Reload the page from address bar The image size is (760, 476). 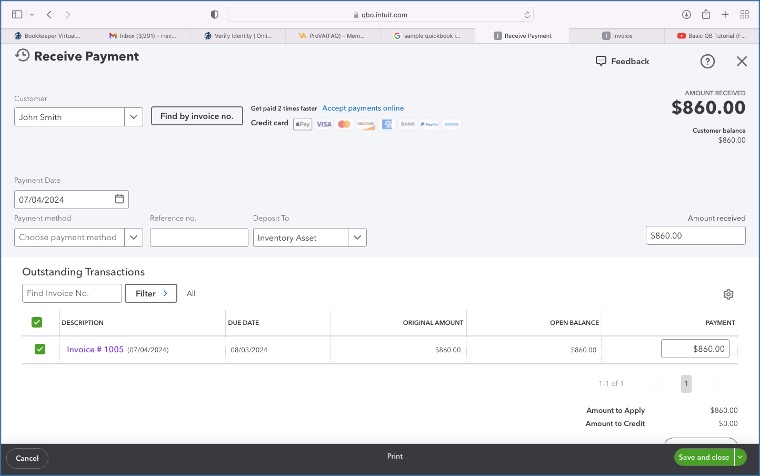(x=527, y=15)
